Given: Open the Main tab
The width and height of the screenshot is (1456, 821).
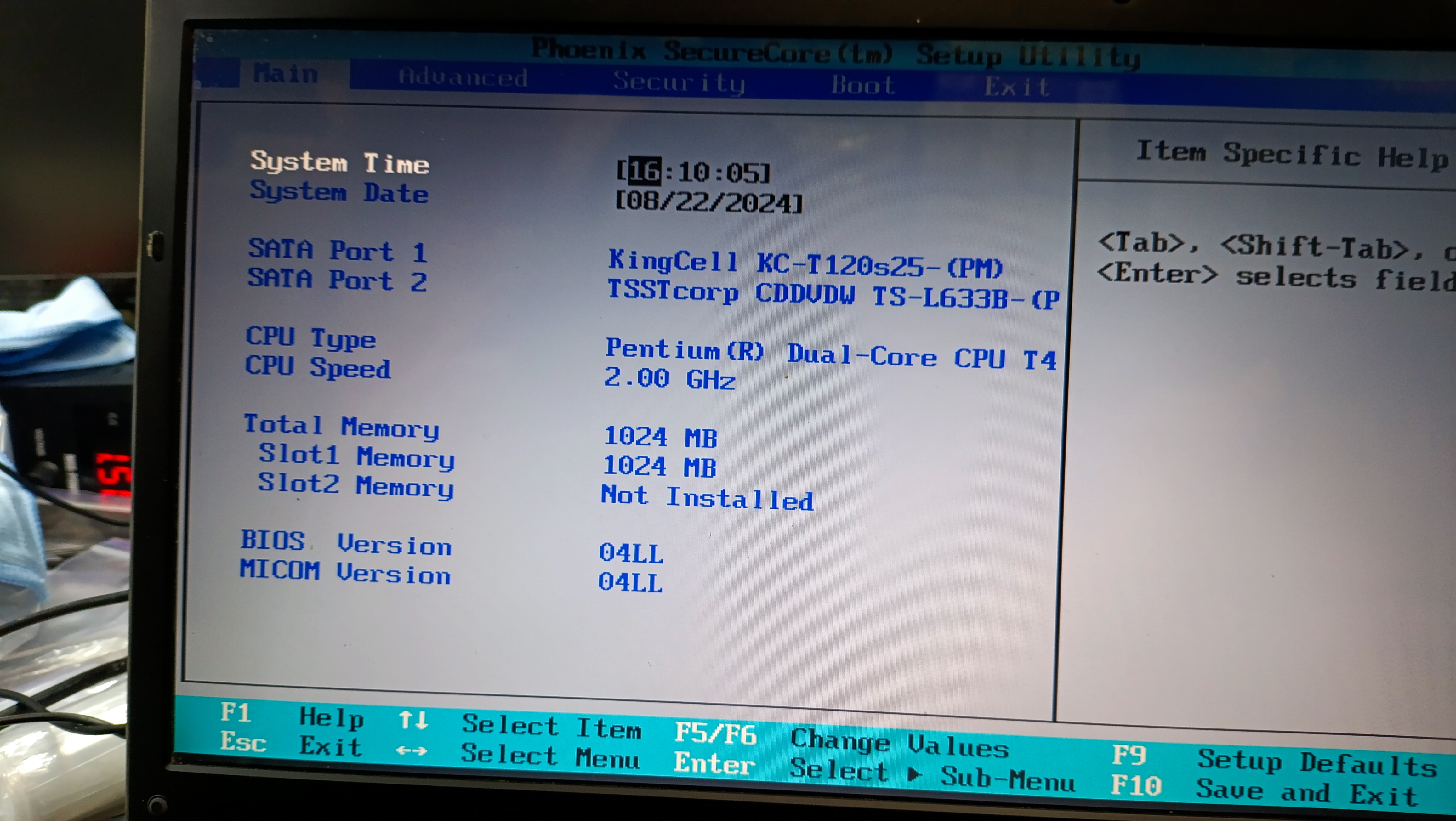Looking at the screenshot, I should click(285, 75).
